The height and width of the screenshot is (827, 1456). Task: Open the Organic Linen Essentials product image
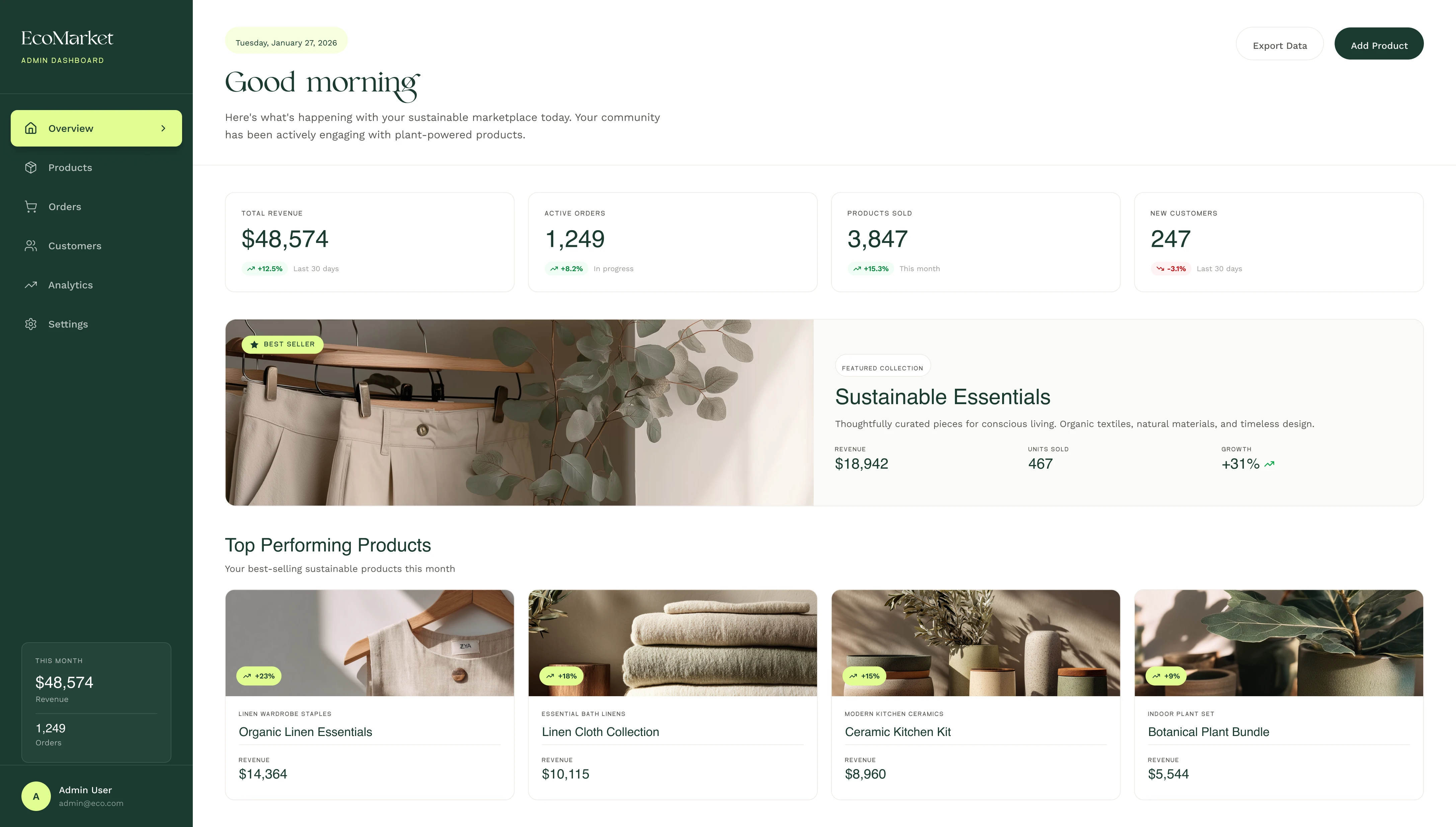369,642
